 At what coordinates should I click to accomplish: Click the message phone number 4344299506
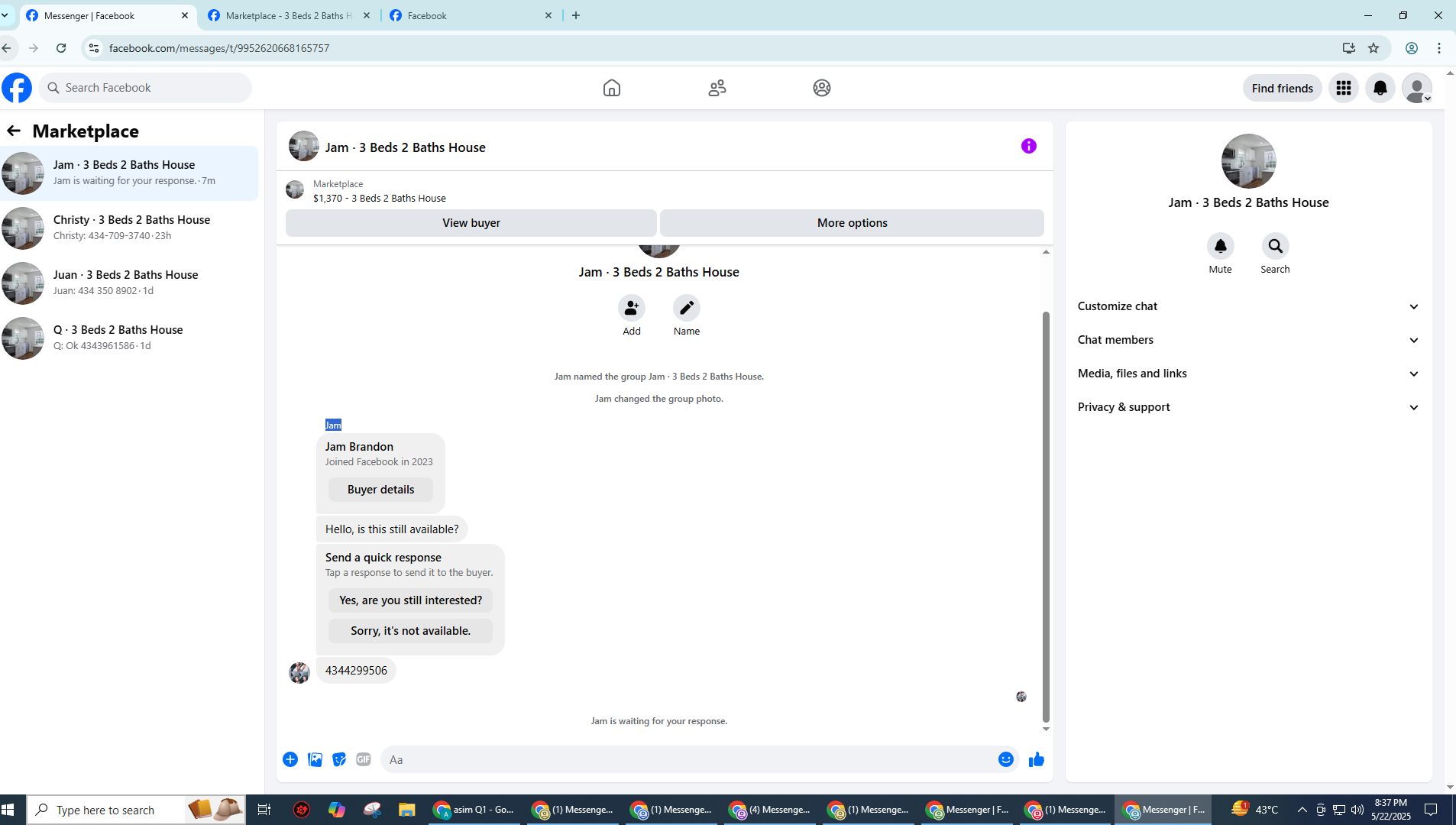click(x=356, y=671)
